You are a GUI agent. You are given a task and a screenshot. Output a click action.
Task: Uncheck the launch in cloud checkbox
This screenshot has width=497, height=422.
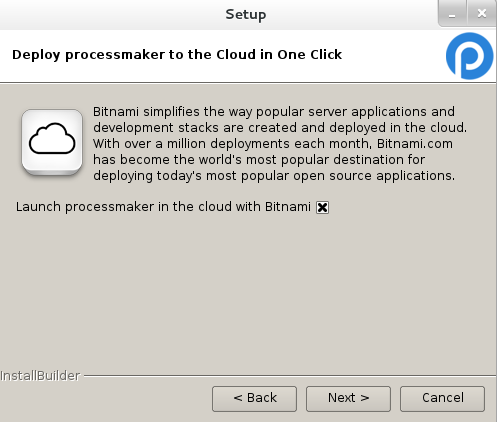(322, 207)
